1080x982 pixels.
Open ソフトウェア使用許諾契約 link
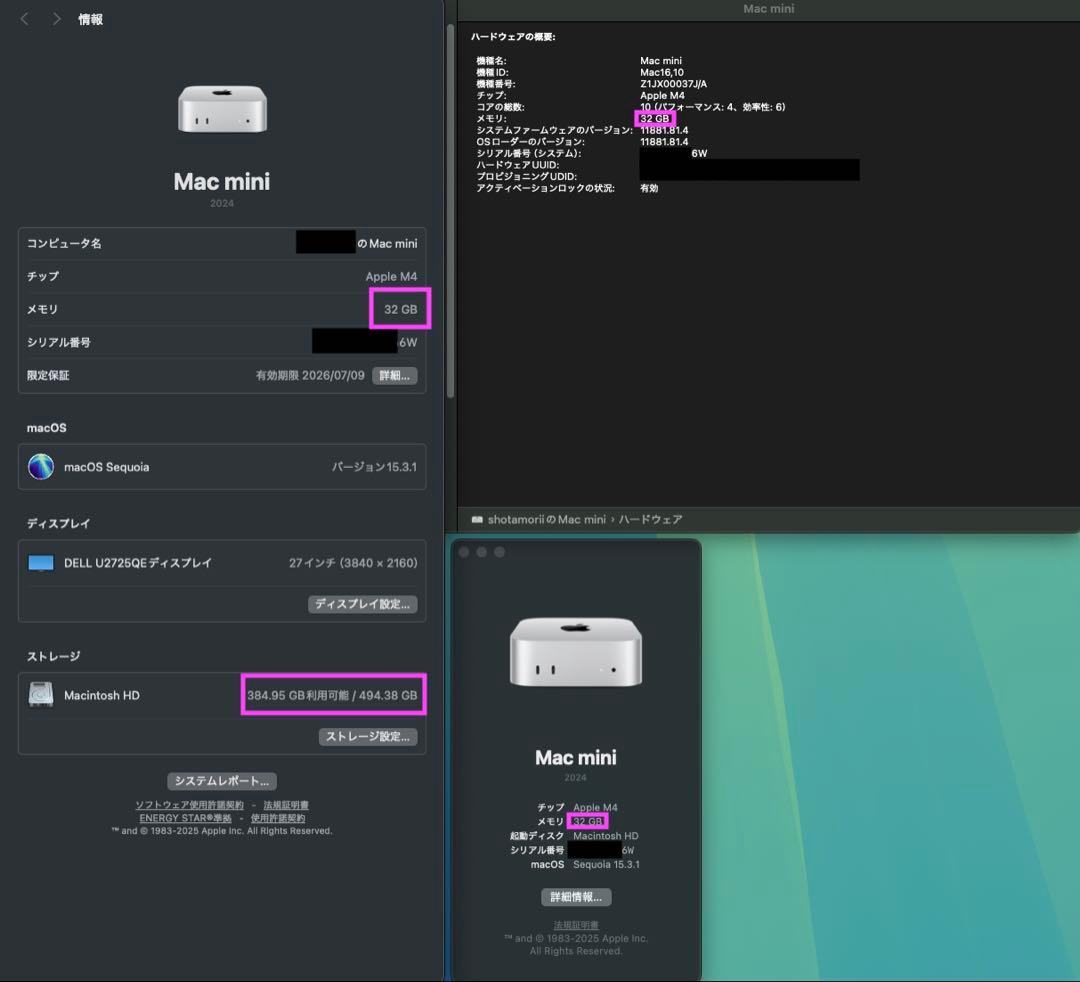pyautogui.click(x=189, y=805)
